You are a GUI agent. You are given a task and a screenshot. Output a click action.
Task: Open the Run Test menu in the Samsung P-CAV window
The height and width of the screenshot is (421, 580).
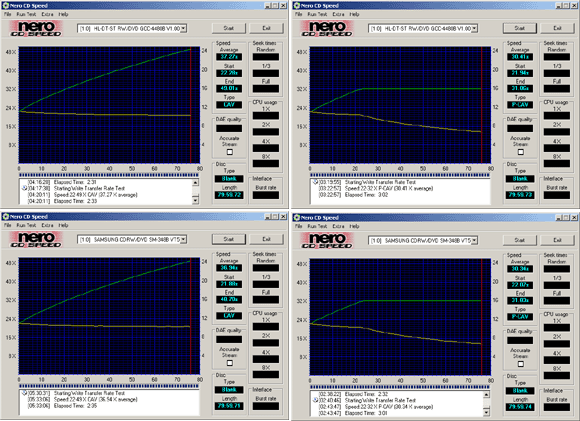pos(317,226)
